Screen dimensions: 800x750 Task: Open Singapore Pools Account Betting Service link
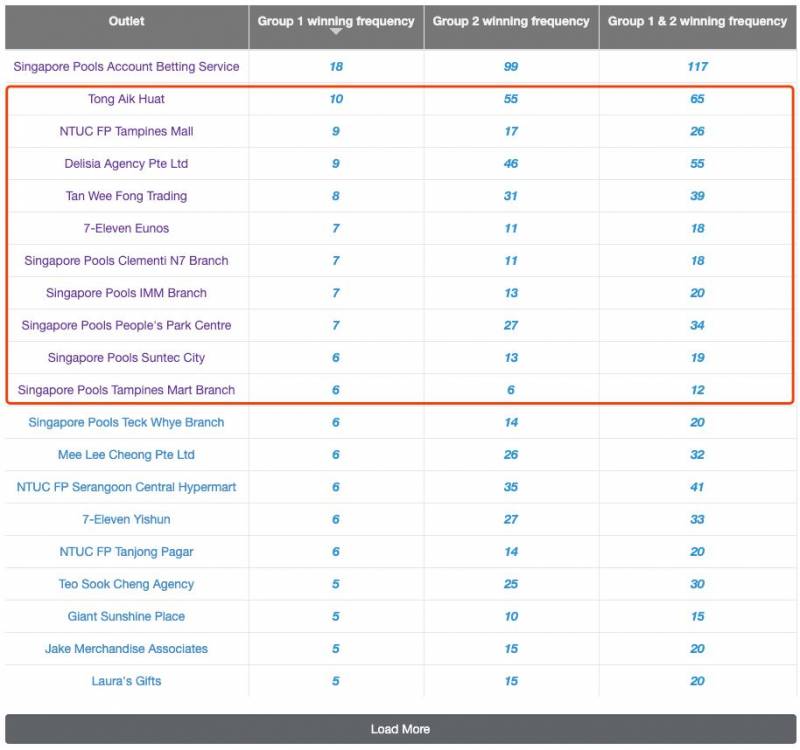click(x=127, y=67)
